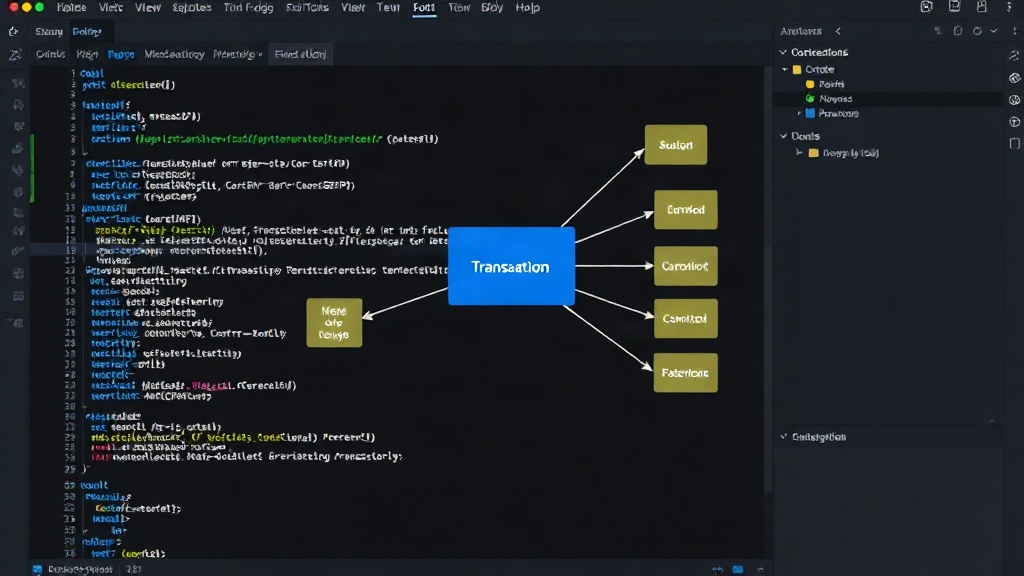Select the Suslon node in the diagram
Image resolution: width=1024 pixels, height=576 pixels.
676,144
